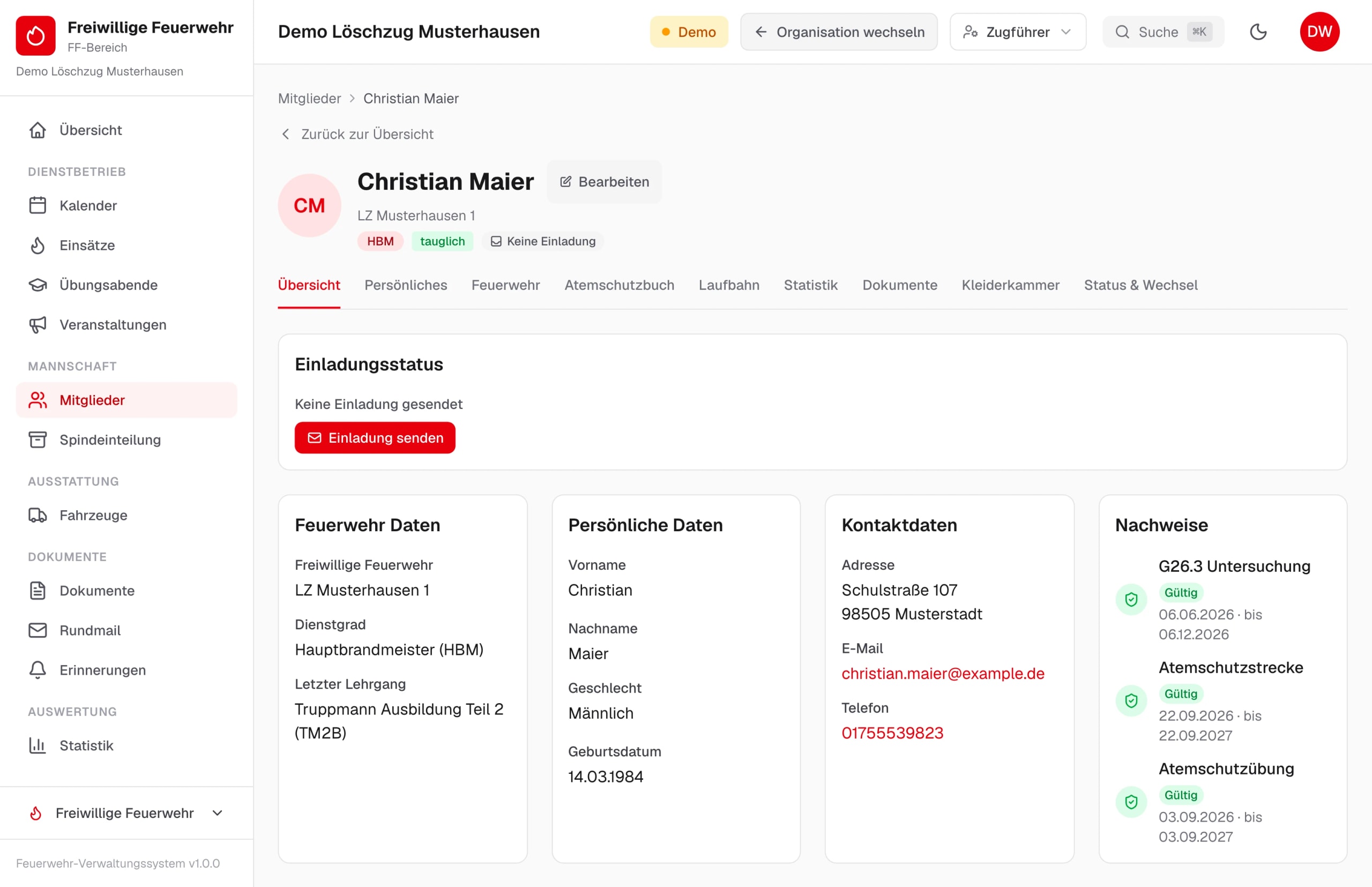Click the Atemschutzübung shield icon

1131,802
